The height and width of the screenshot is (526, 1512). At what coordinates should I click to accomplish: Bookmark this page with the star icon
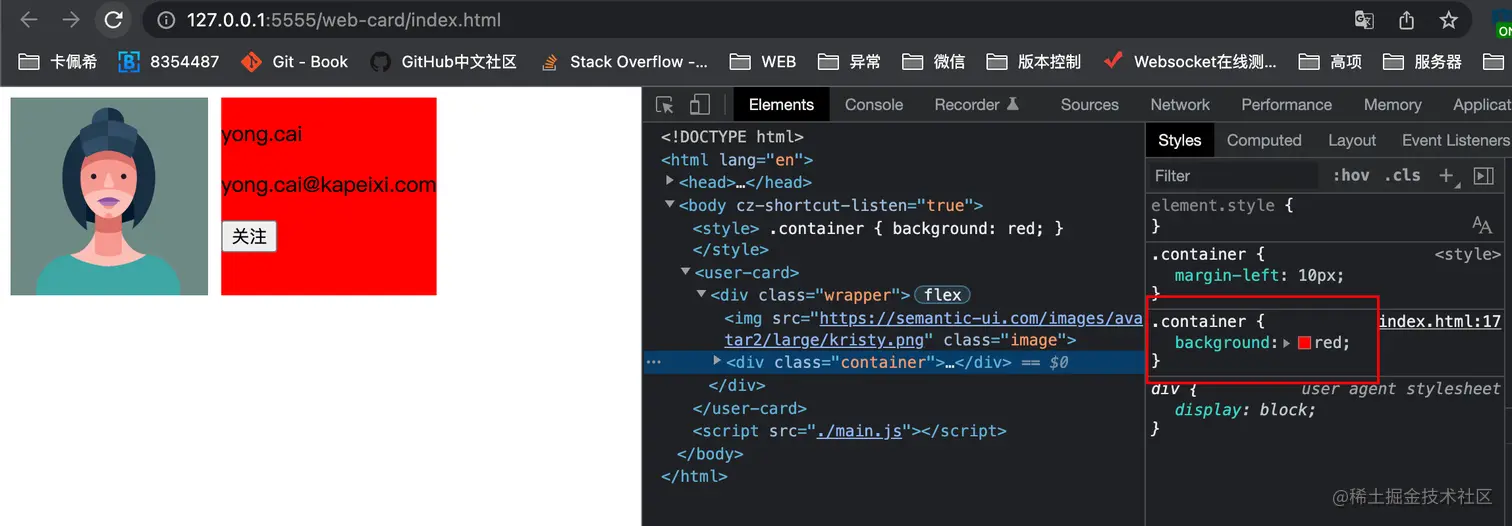[x=1448, y=20]
